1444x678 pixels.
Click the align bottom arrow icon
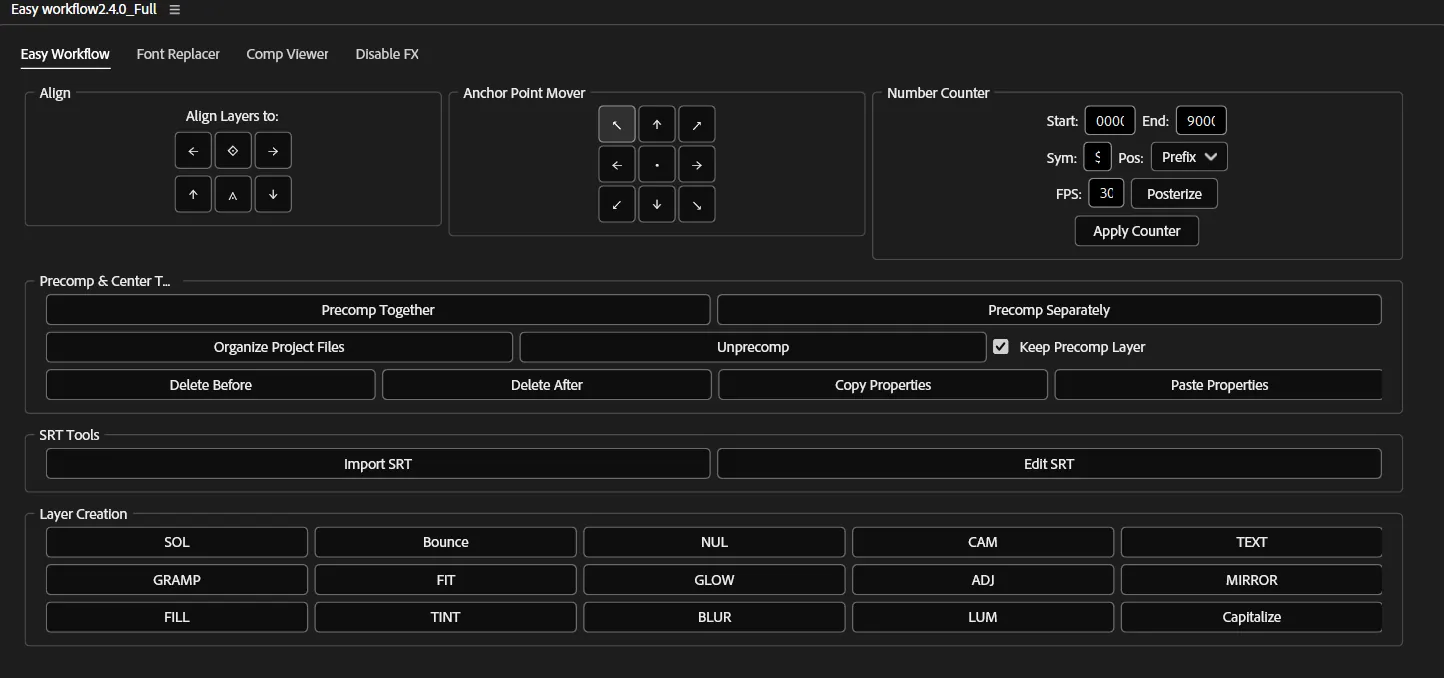pyautogui.click(x=273, y=194)
